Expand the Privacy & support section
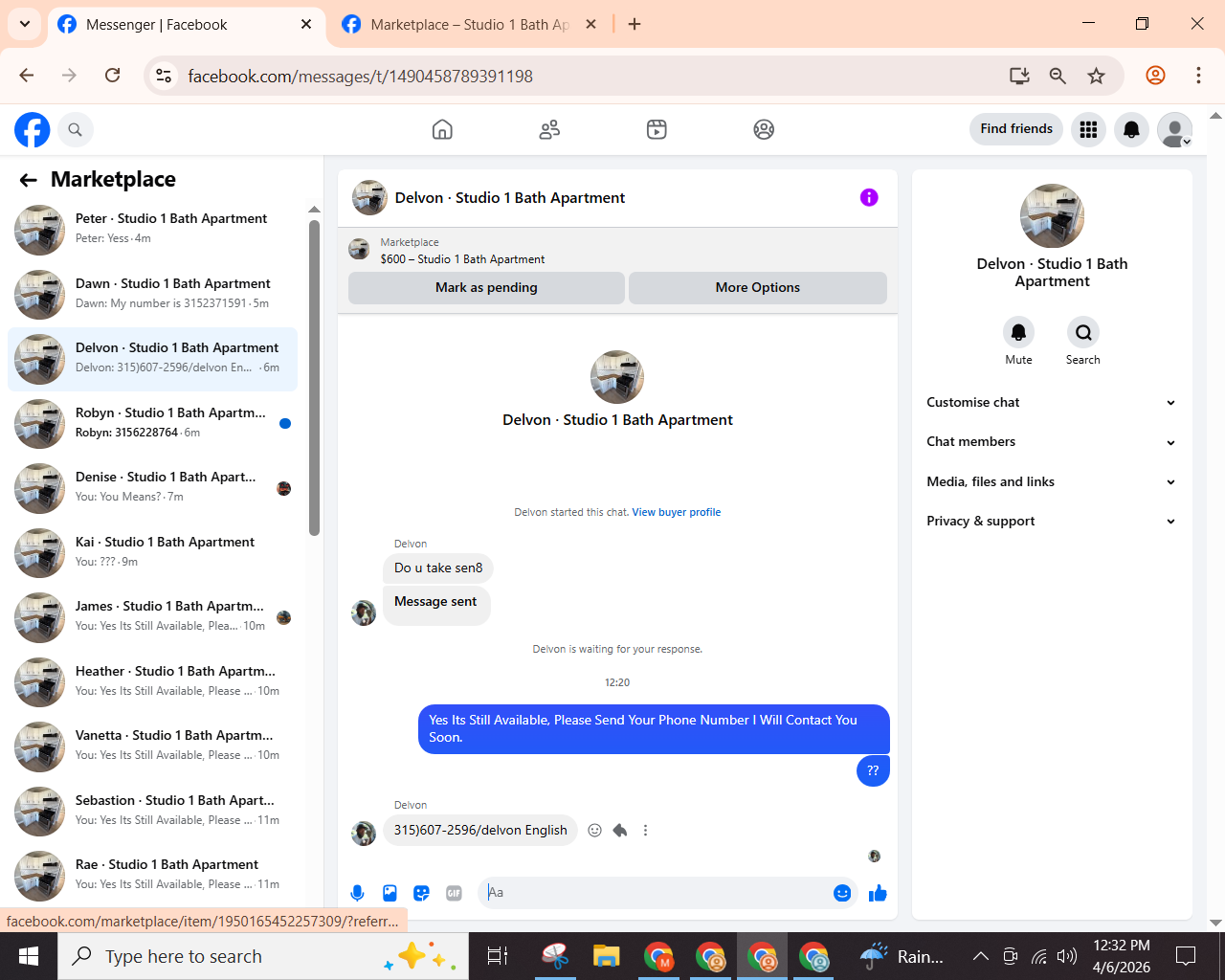This screenshot has width=1225, height=980. pos(1052,522)
